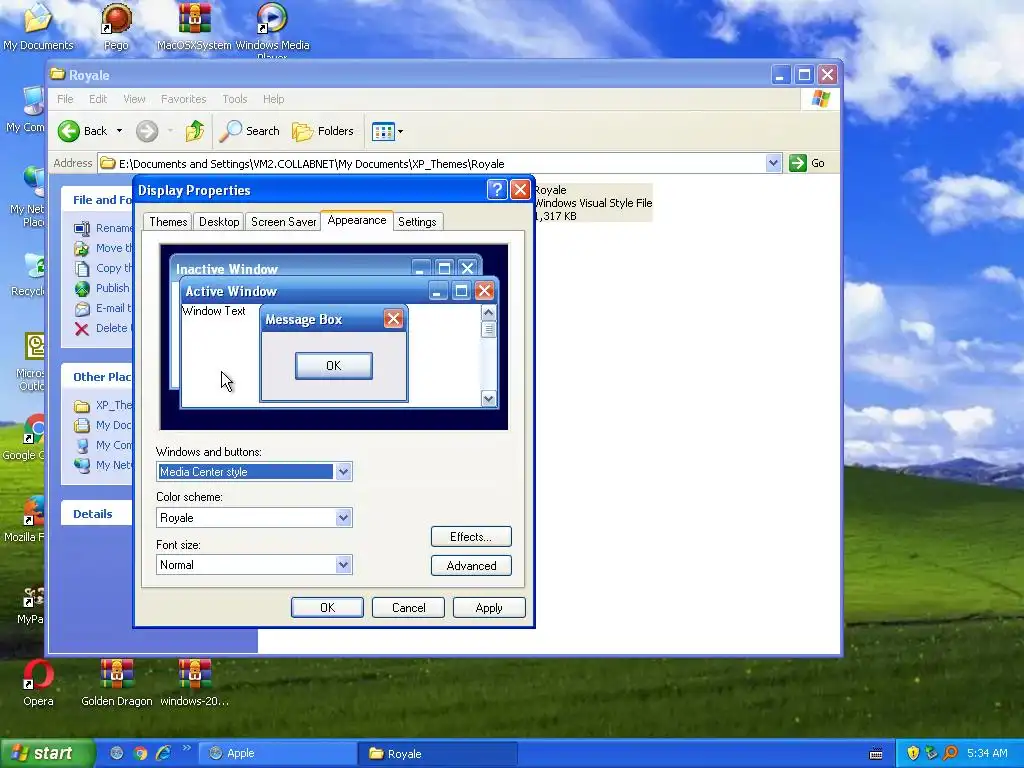Click the Start button
Image resolution: width=1024 pixels, height=768 pixels.
click(x=46, y=754)
